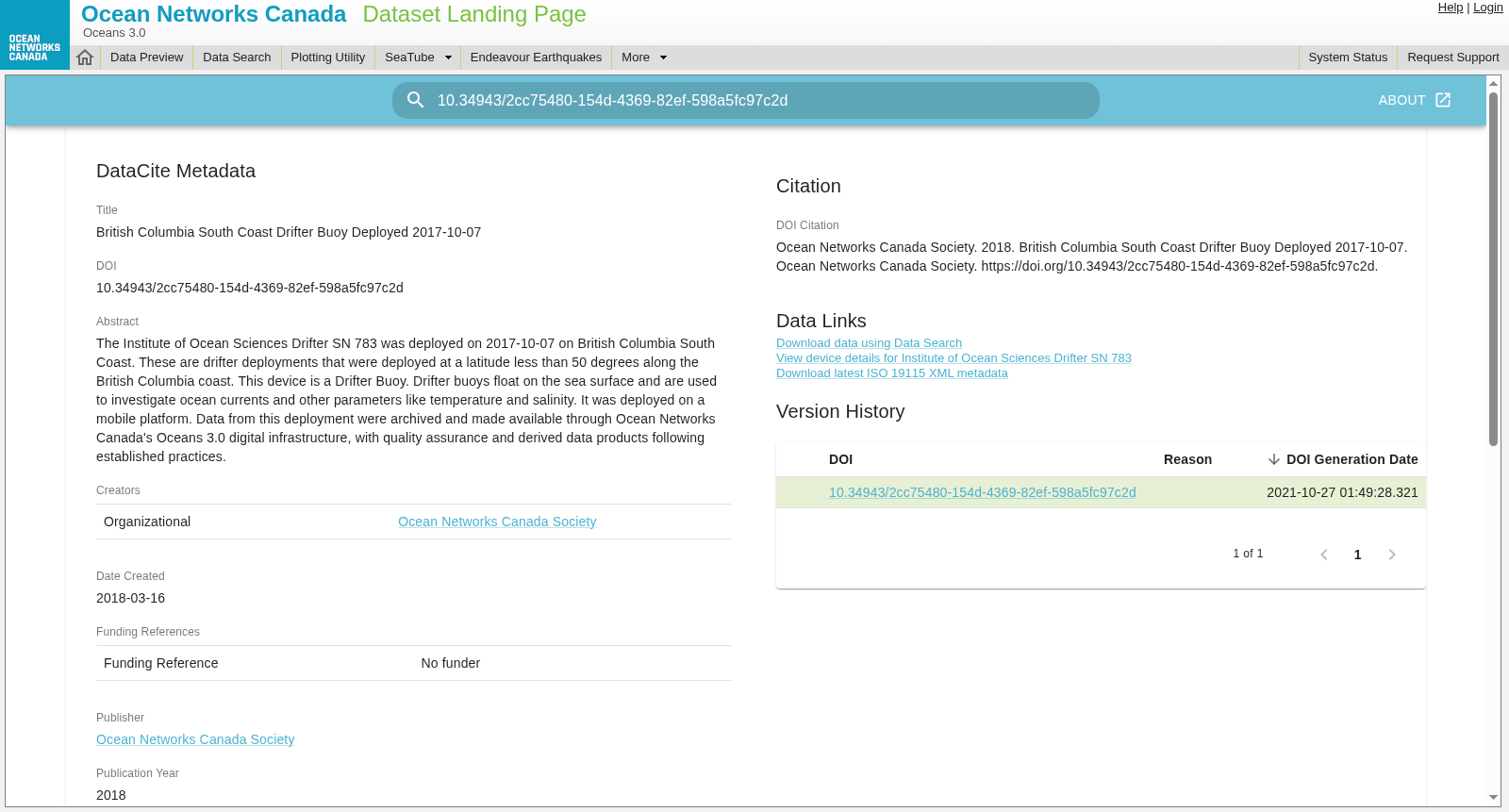Click the DOI search input field

[746, 100]
